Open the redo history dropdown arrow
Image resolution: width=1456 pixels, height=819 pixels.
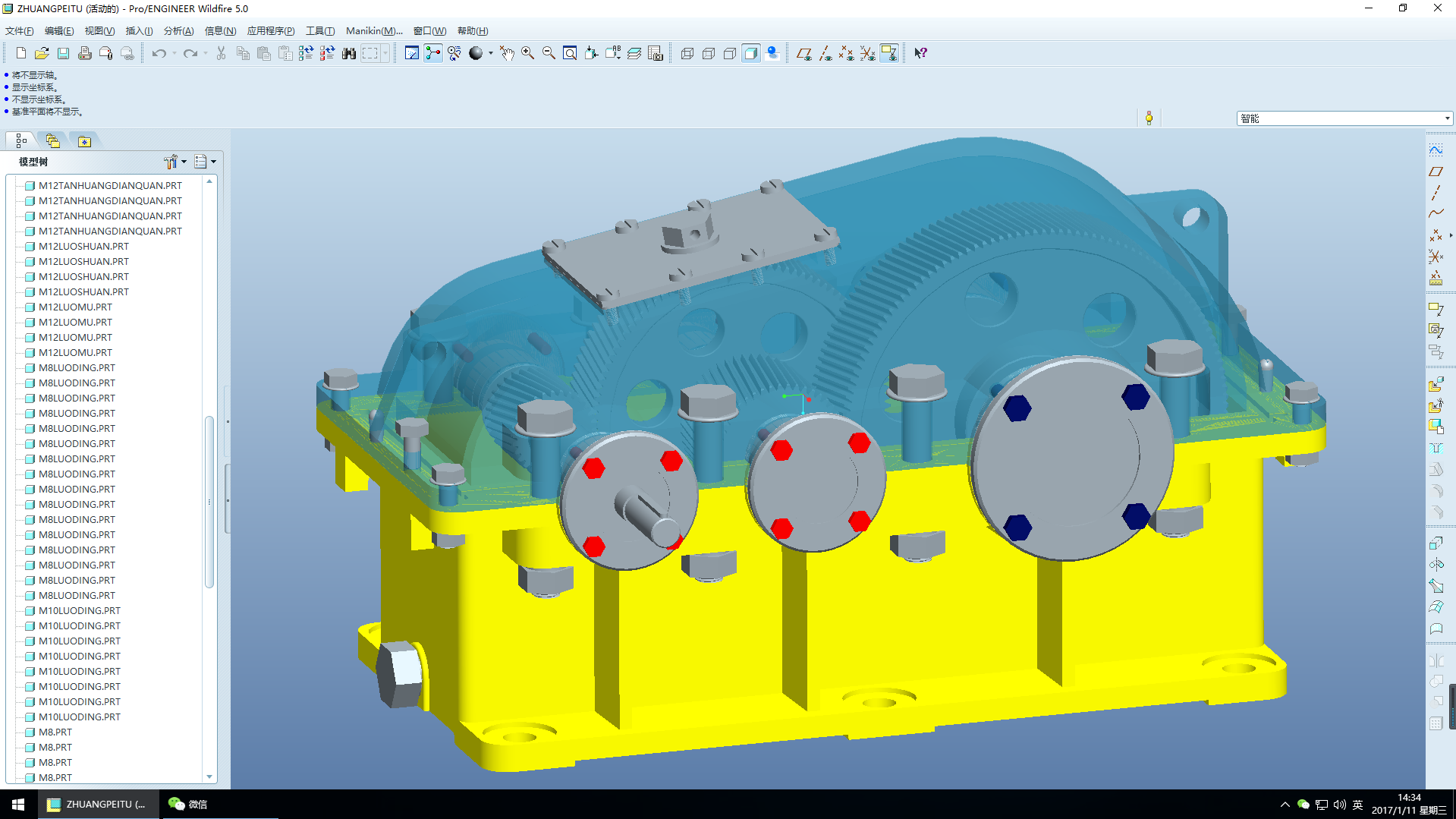tap(206, 53)
